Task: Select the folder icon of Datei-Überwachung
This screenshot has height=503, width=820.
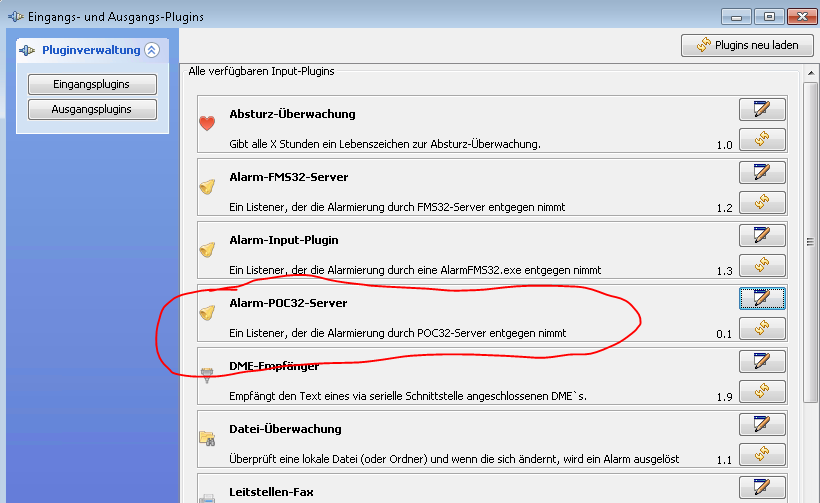Action: [x=207, y=438]
